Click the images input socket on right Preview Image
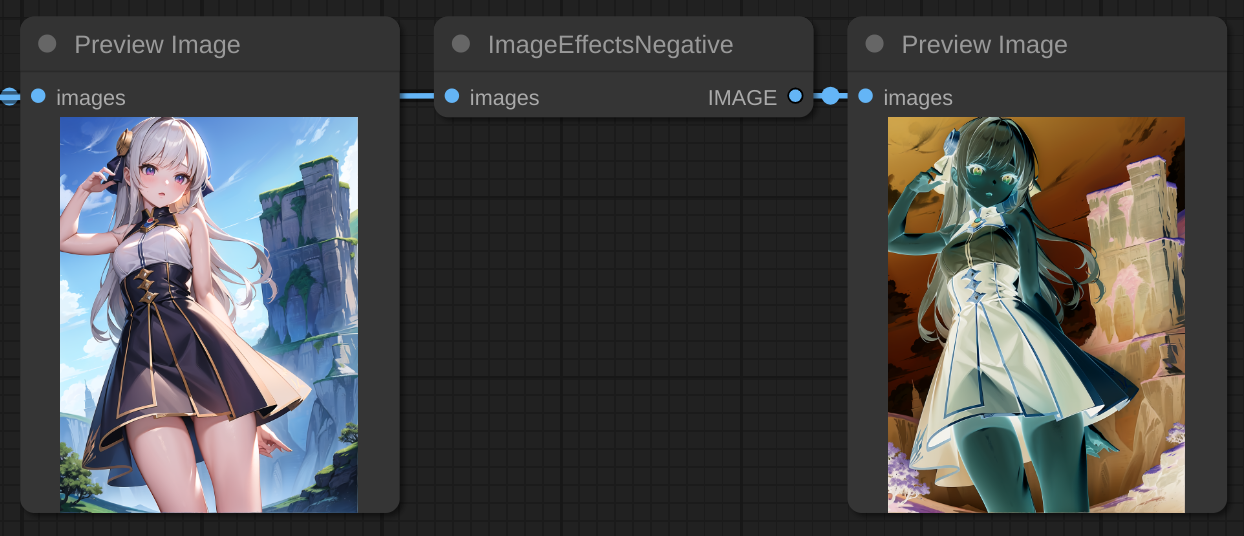This screenshot has width=1244, height=536. 866,96
